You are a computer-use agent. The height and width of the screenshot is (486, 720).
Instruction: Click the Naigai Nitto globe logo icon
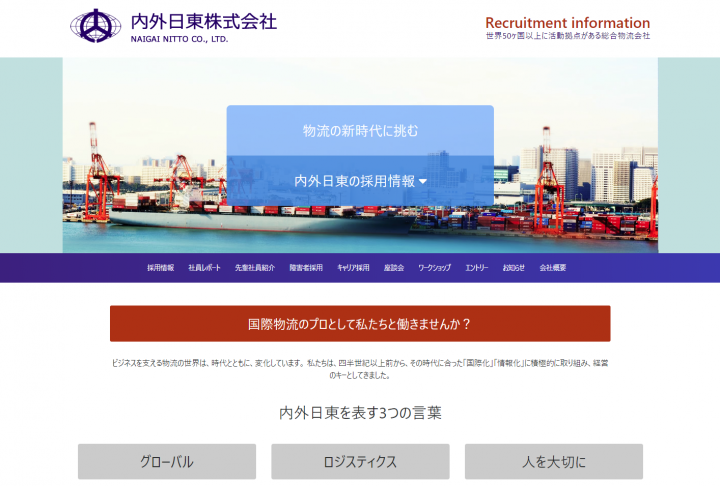click(x=96, y=26)
